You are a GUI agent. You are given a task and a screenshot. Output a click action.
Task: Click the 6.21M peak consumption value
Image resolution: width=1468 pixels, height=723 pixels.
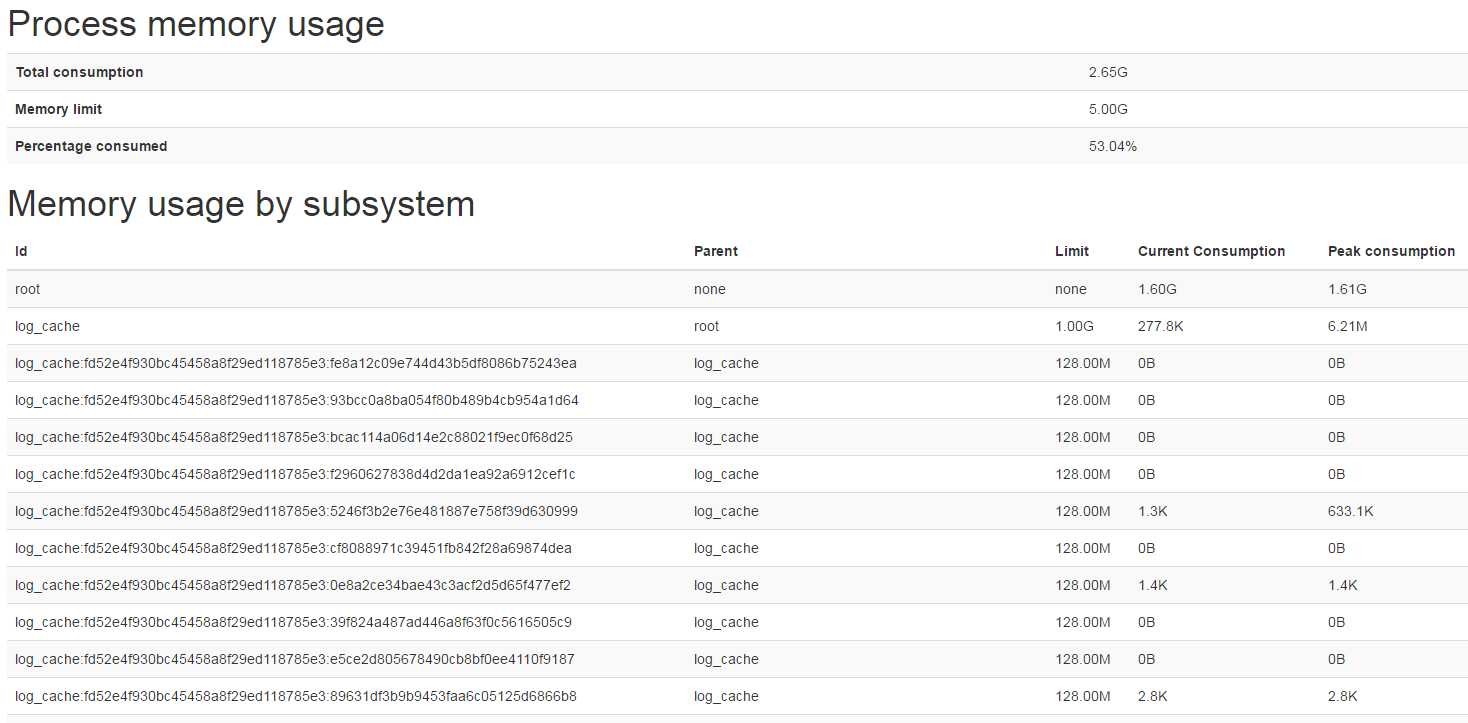click(1347, 326)
